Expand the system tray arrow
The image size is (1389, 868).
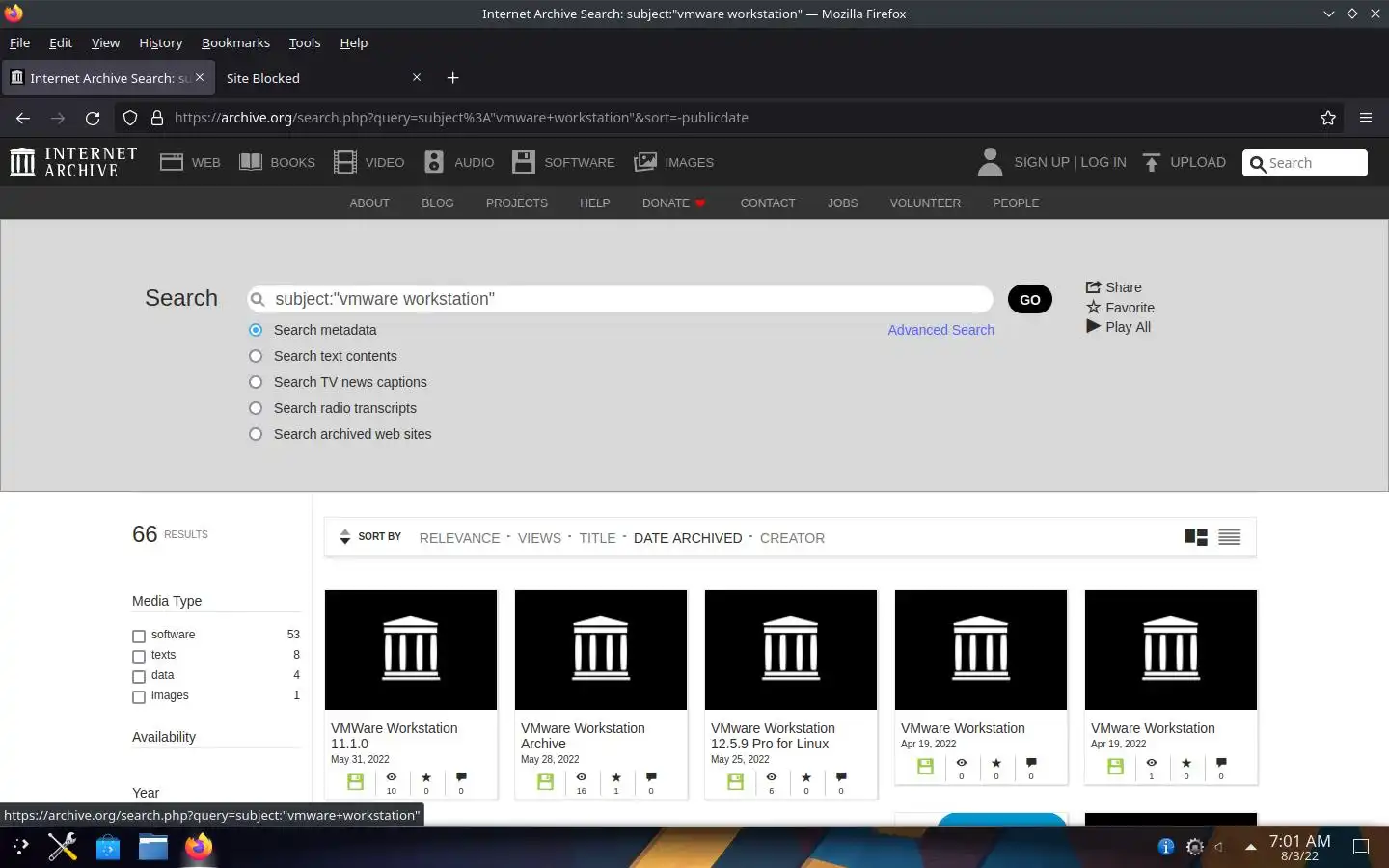[x=1250, y=847]
